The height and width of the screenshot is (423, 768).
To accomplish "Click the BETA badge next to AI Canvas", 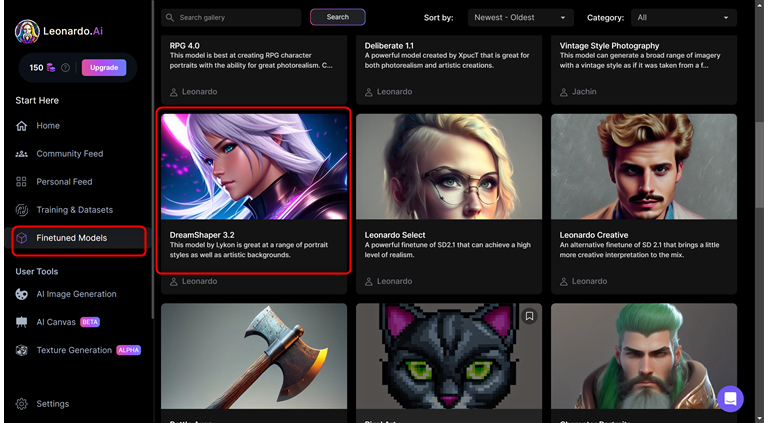I will 90,322.
